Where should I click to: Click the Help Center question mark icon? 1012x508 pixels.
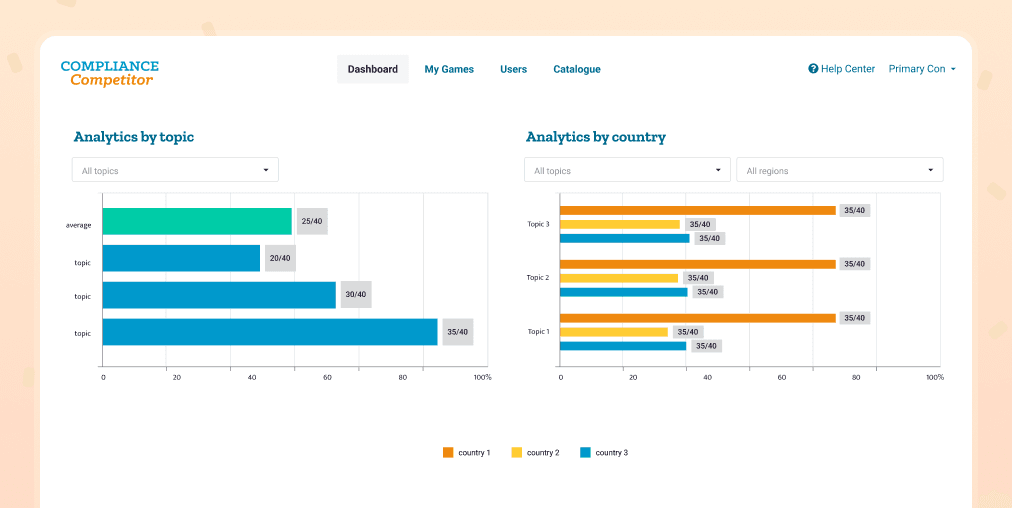(813, 69)
